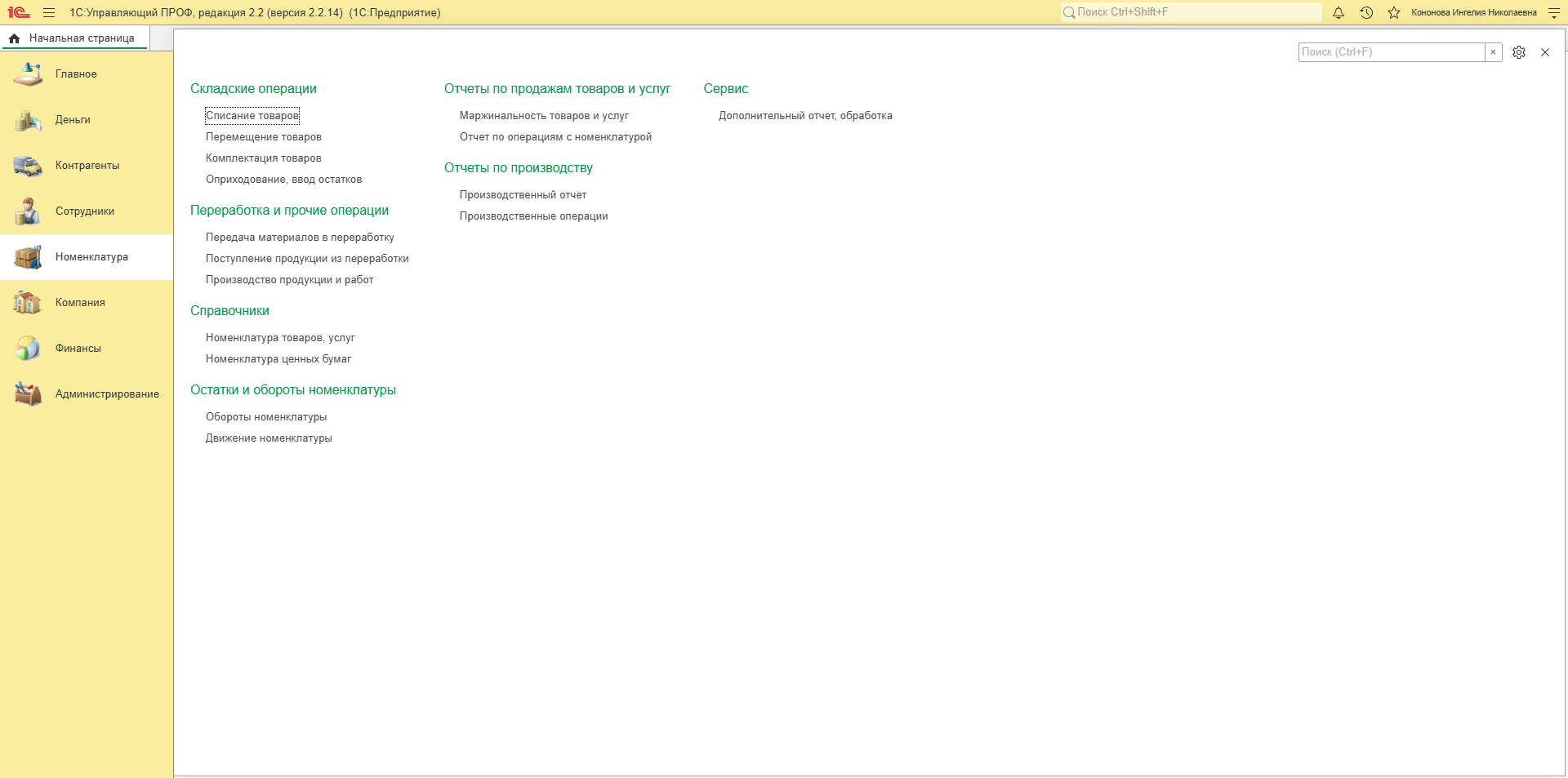1568x778 pixels.
Task: Open the Компания building icon
Action: pyautogui.click(x=28, y=303)
